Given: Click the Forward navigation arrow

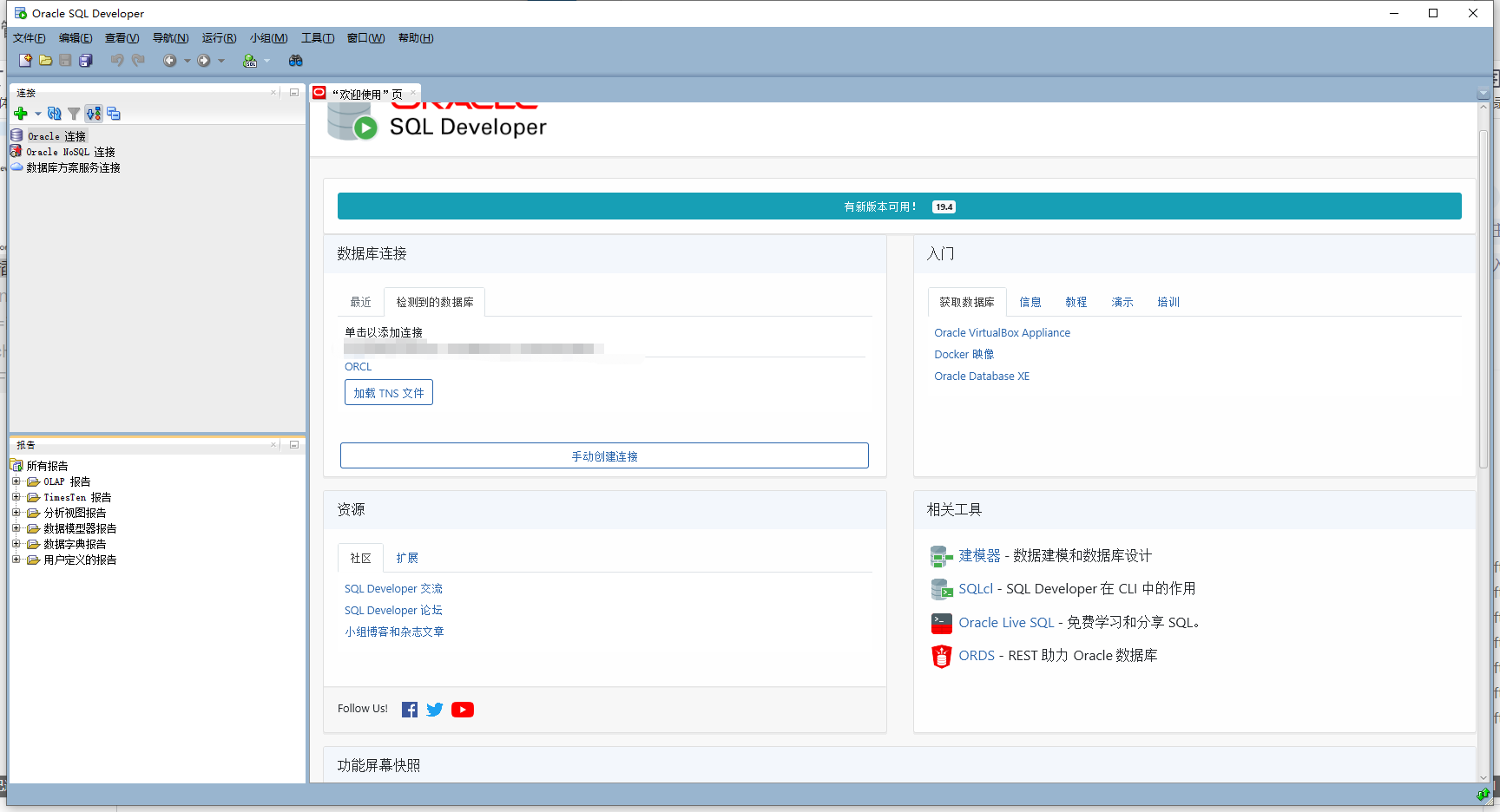Looking at the screenshot, I should point(204,61).
